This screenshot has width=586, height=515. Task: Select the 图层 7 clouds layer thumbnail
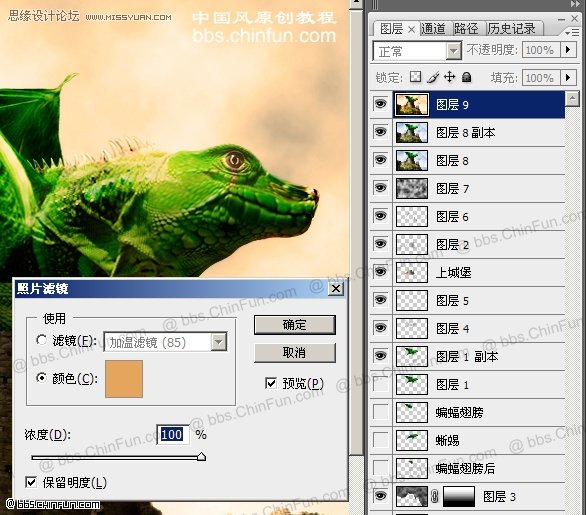[x=411, y=188]
